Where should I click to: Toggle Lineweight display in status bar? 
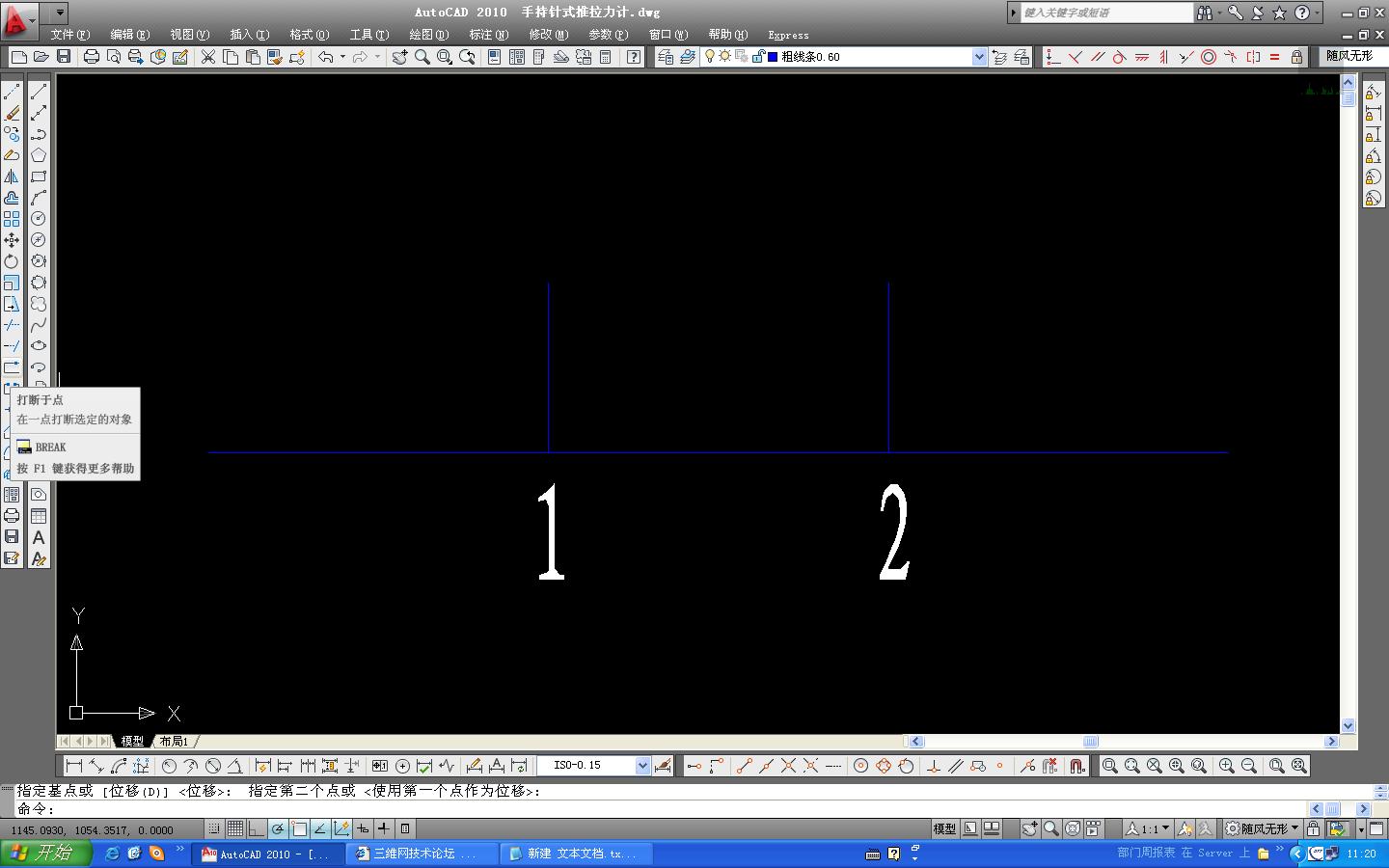384,828
